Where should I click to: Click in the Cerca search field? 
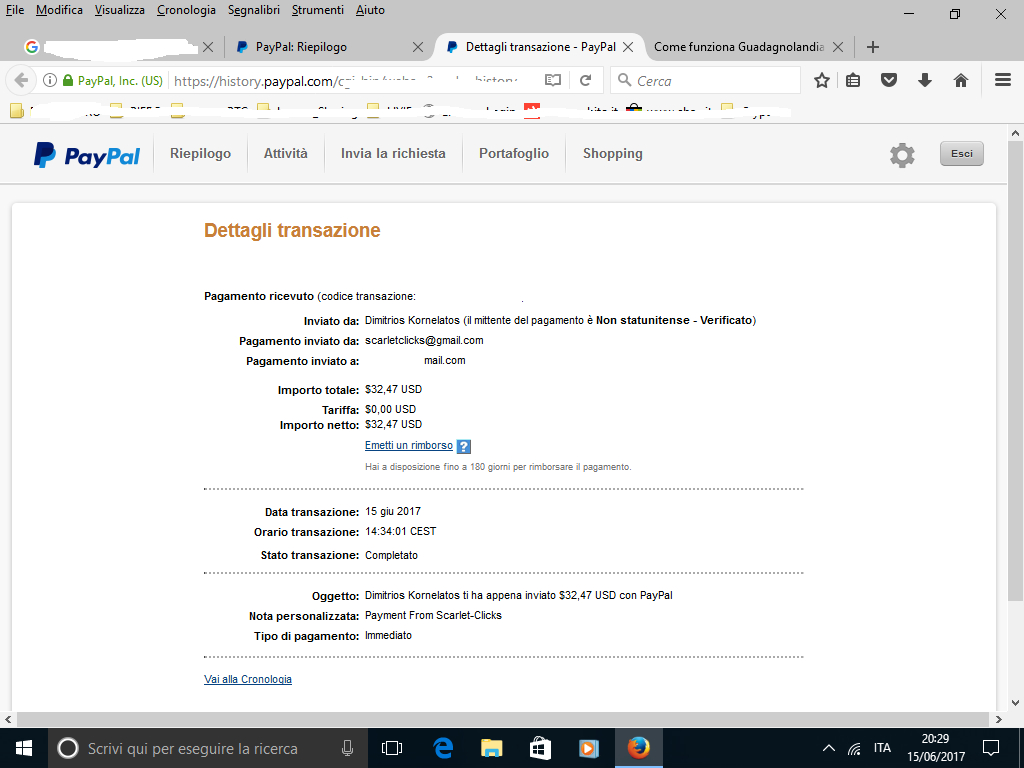[705, 80]
